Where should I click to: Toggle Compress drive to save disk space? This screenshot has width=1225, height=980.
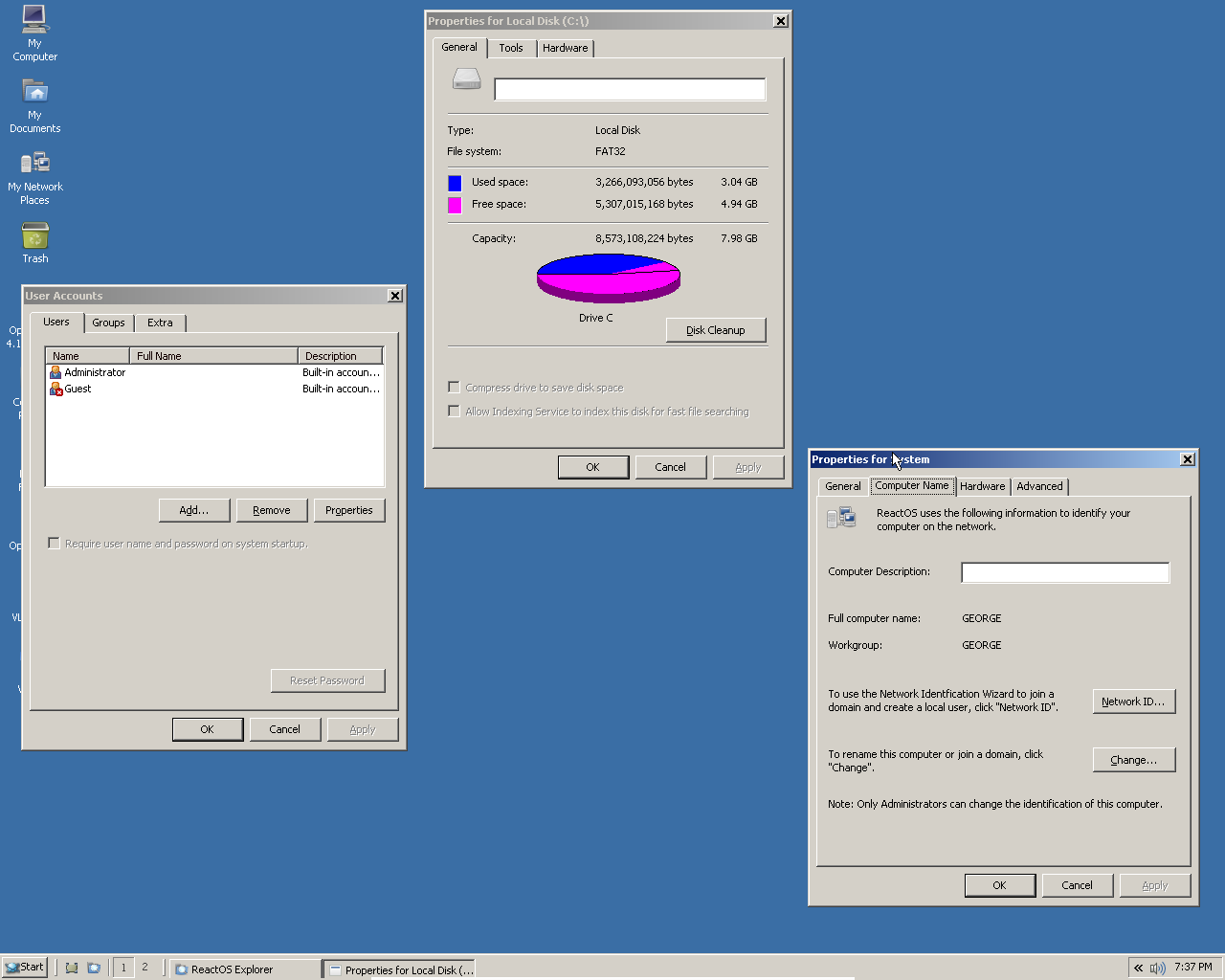[x=454, y=388]
